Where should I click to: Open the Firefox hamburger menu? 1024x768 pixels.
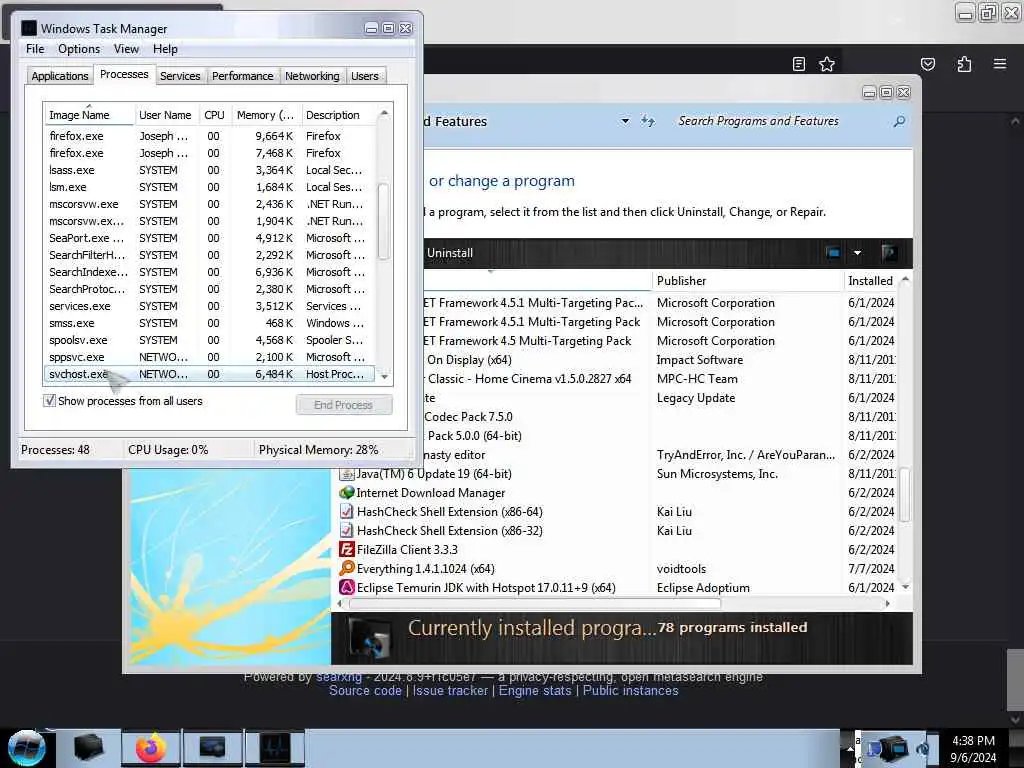[x=999, y=64]
